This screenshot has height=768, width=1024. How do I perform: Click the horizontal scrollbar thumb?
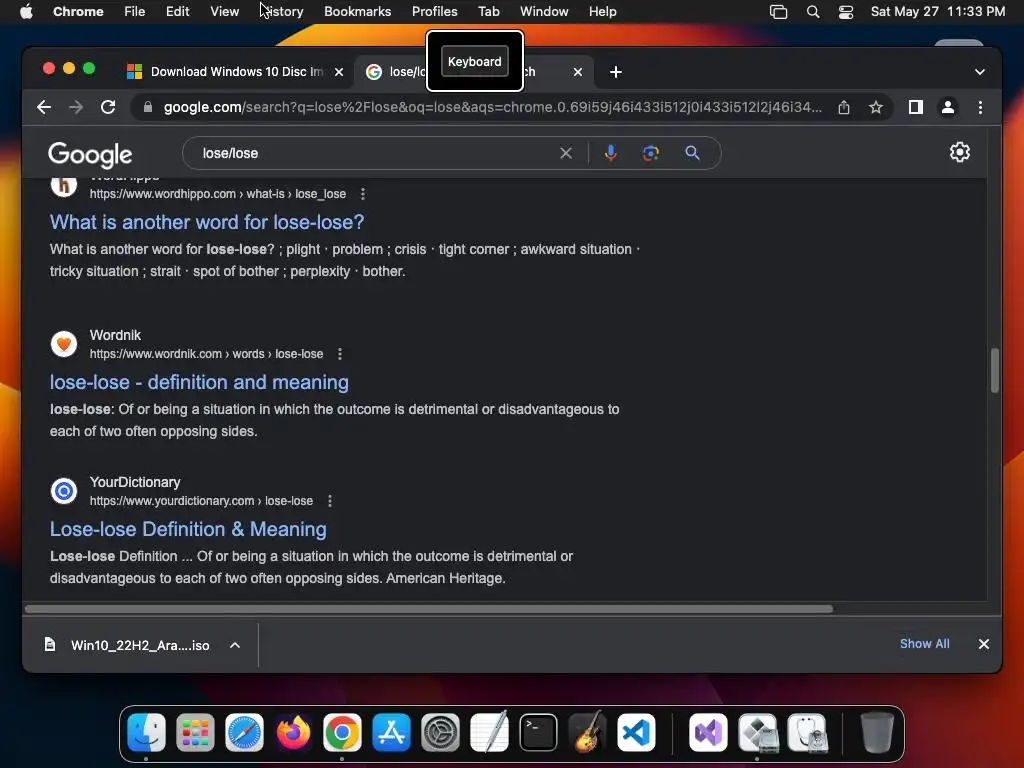click(429, 609)
